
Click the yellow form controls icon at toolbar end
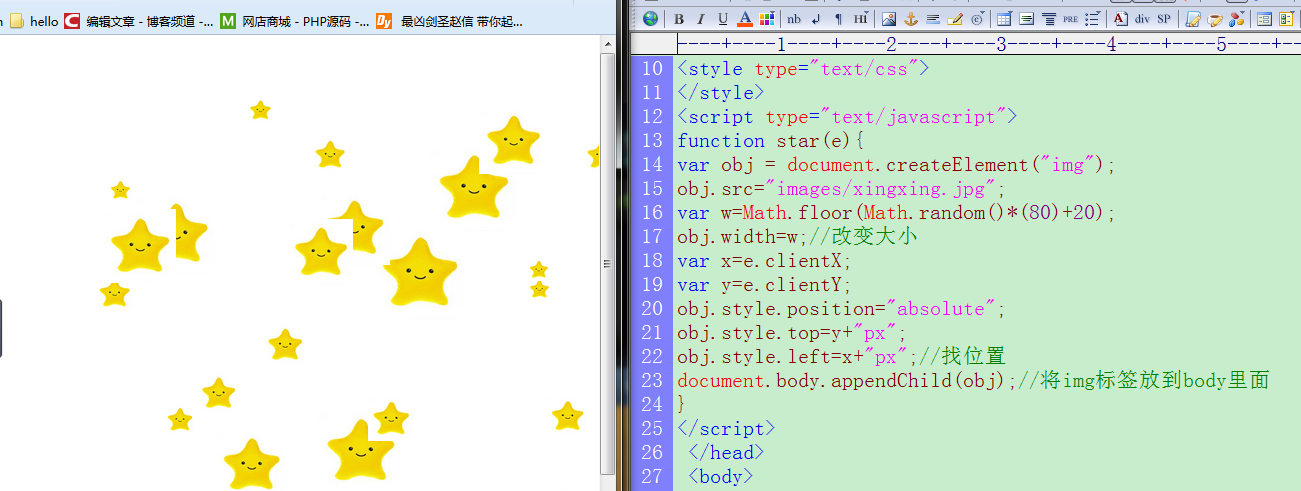tap(1286, 18)
